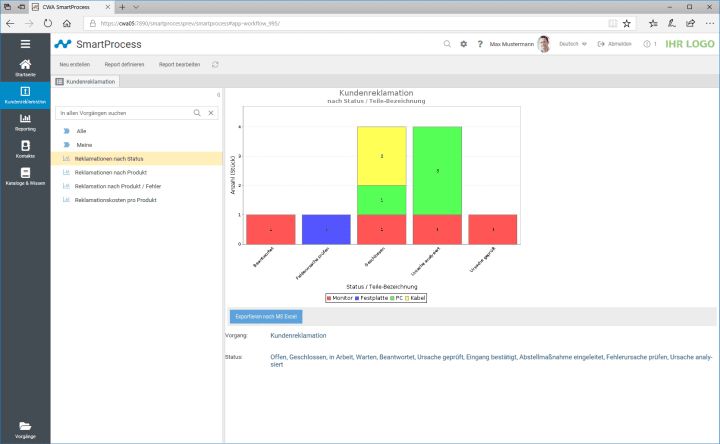Click browser back arrow
This screenshot has height=444, width=720.
tap(10, 23)
